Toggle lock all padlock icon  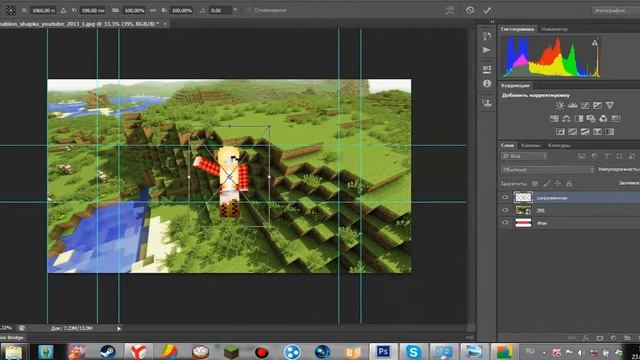[x=569, y=184]
